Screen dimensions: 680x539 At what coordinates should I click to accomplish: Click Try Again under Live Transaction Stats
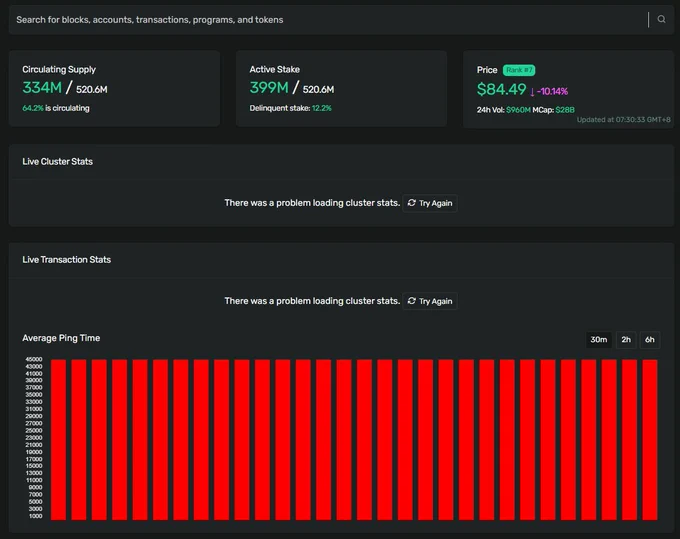pyautogui.click(x=430, y=301)
